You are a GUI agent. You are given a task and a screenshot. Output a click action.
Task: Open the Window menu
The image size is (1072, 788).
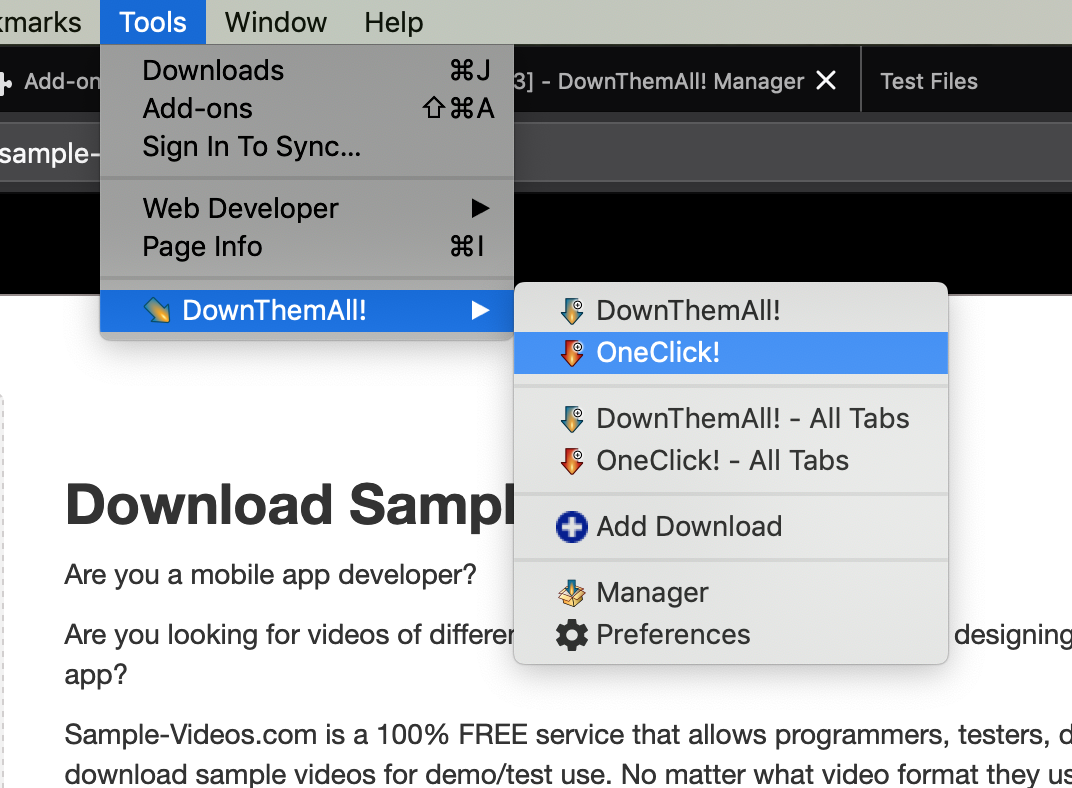[276, 22]
